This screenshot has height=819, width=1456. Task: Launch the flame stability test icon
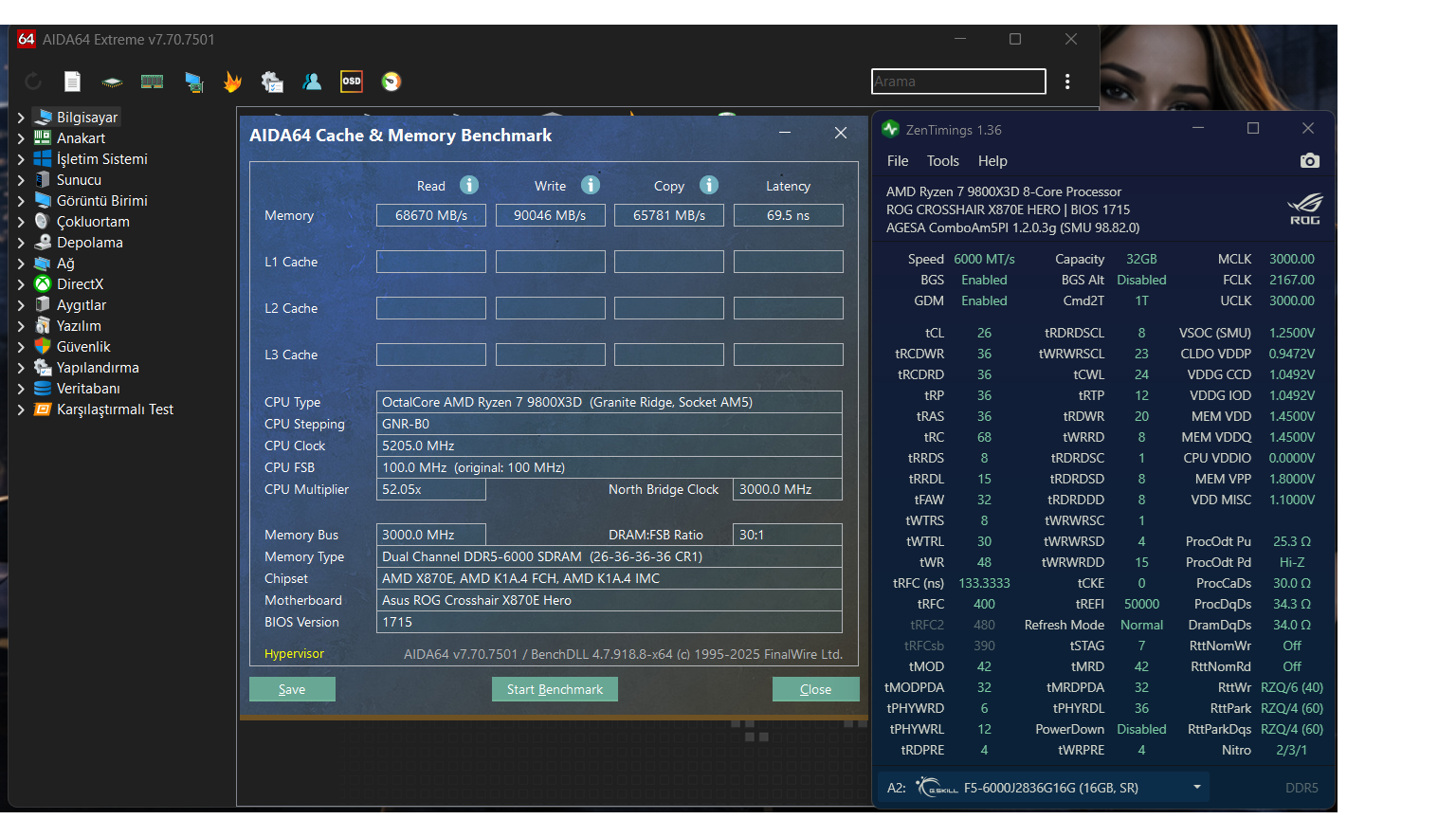pos(232,82)
